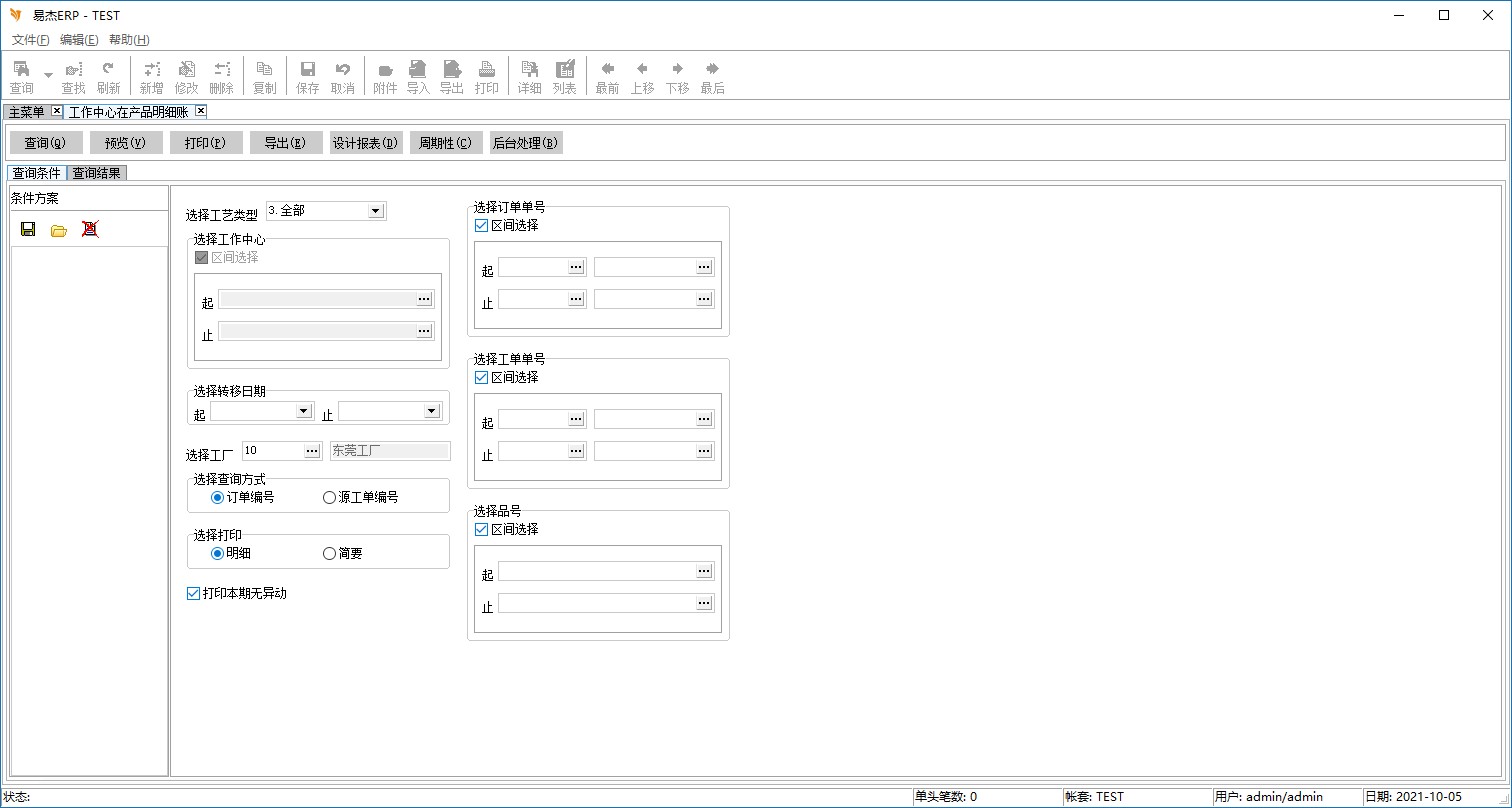Choose the 简要 print radio option

pos(329,554)
